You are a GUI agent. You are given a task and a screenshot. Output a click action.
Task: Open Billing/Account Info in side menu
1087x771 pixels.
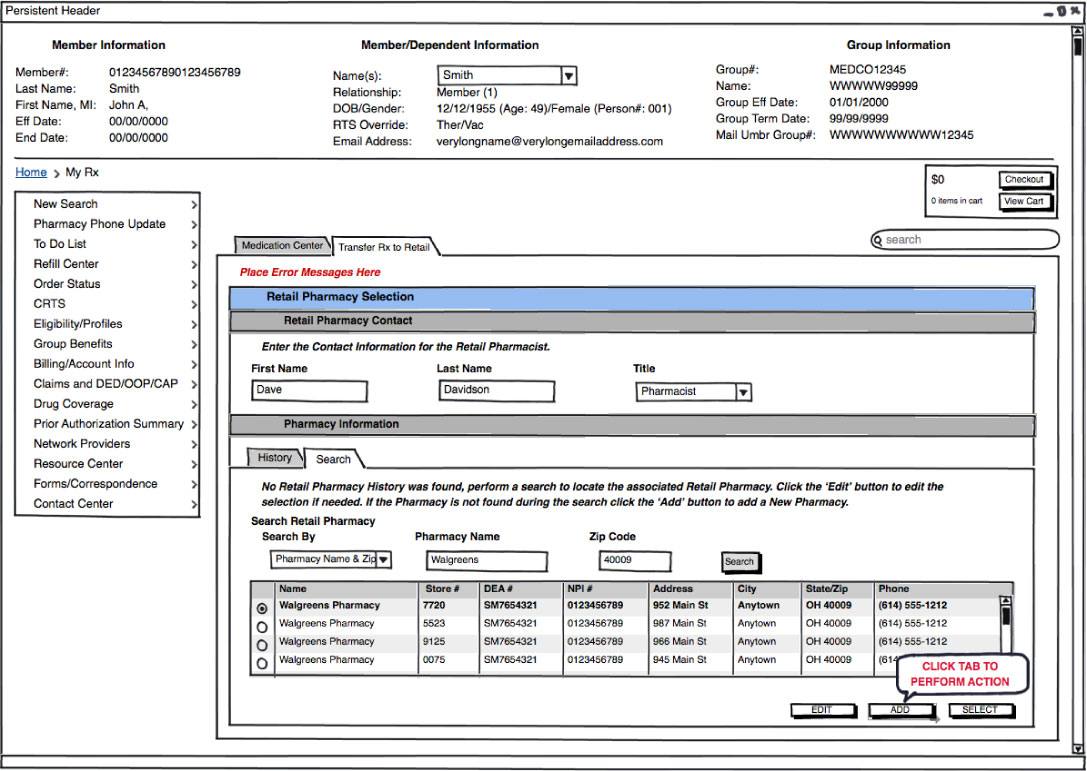point(84,364)
